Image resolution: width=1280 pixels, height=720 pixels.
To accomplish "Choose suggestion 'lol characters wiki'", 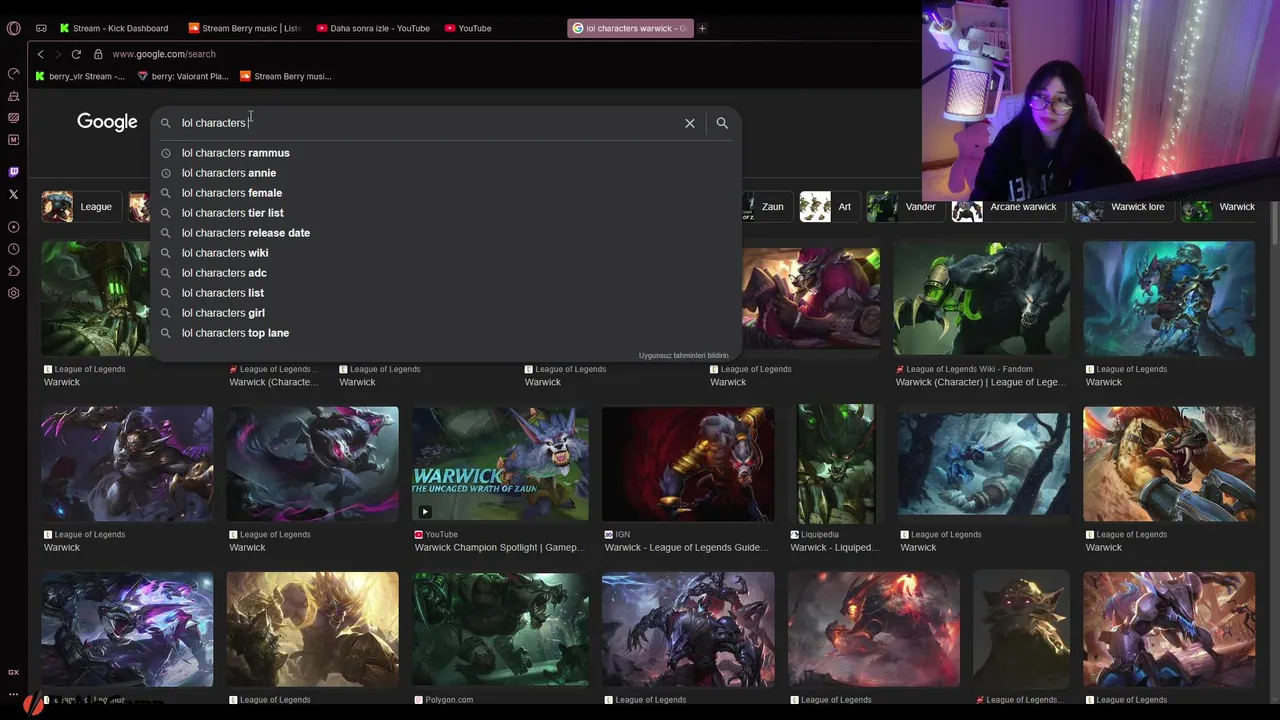I will tap(446, 253).
